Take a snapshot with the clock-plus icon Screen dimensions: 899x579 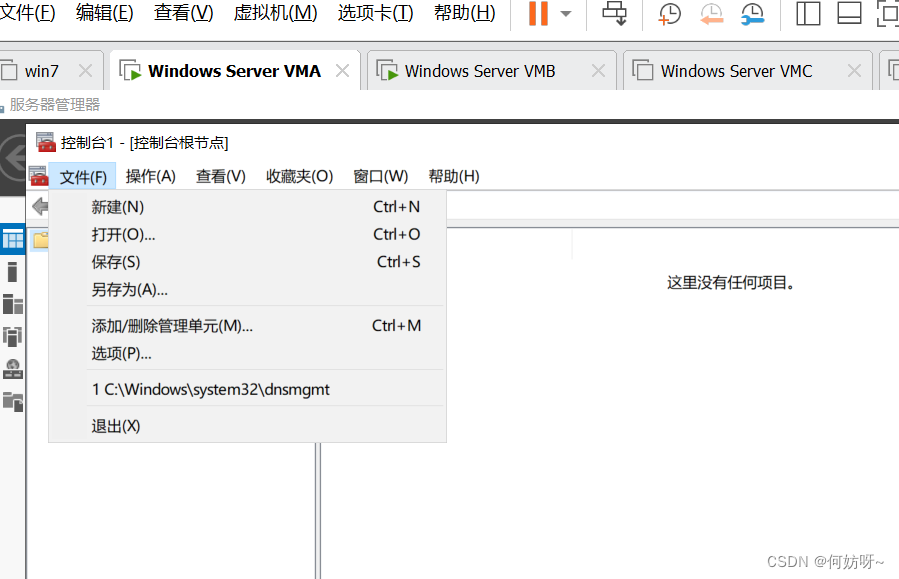click(669, 14)
